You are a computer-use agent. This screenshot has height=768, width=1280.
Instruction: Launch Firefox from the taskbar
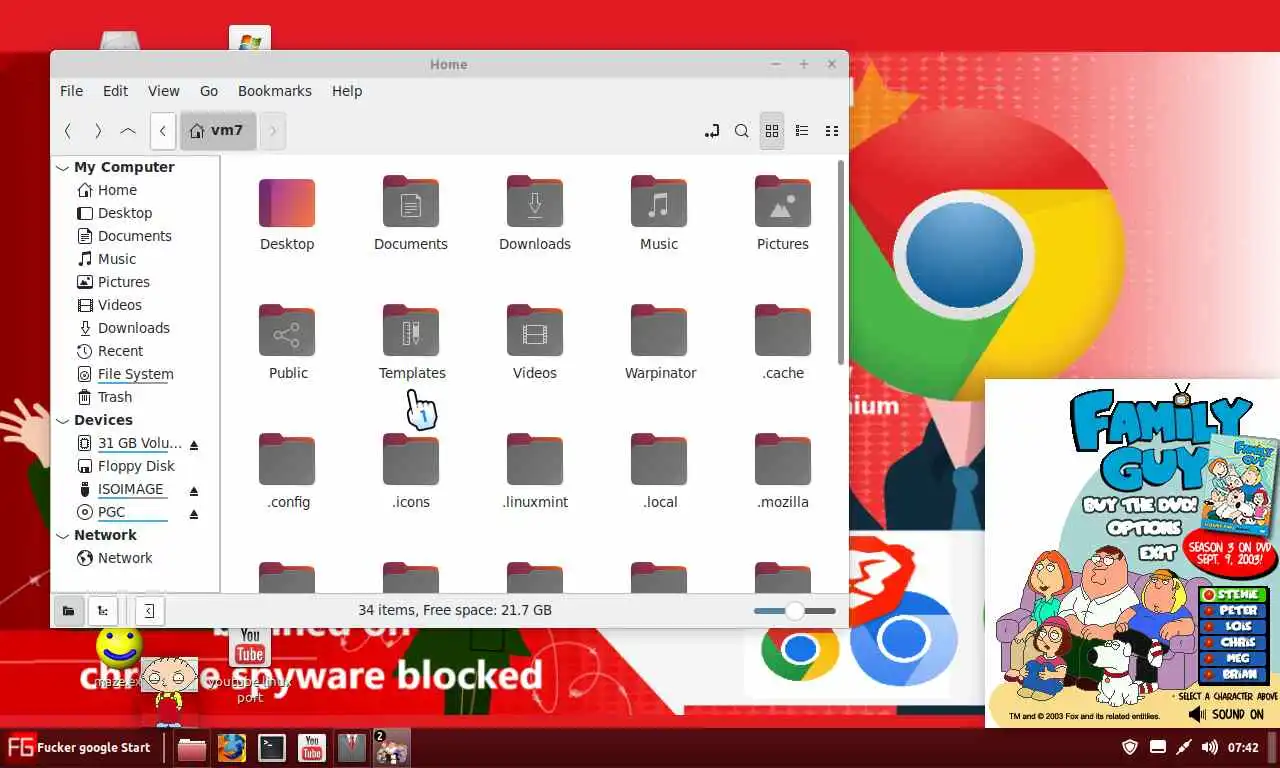[232, 748]
